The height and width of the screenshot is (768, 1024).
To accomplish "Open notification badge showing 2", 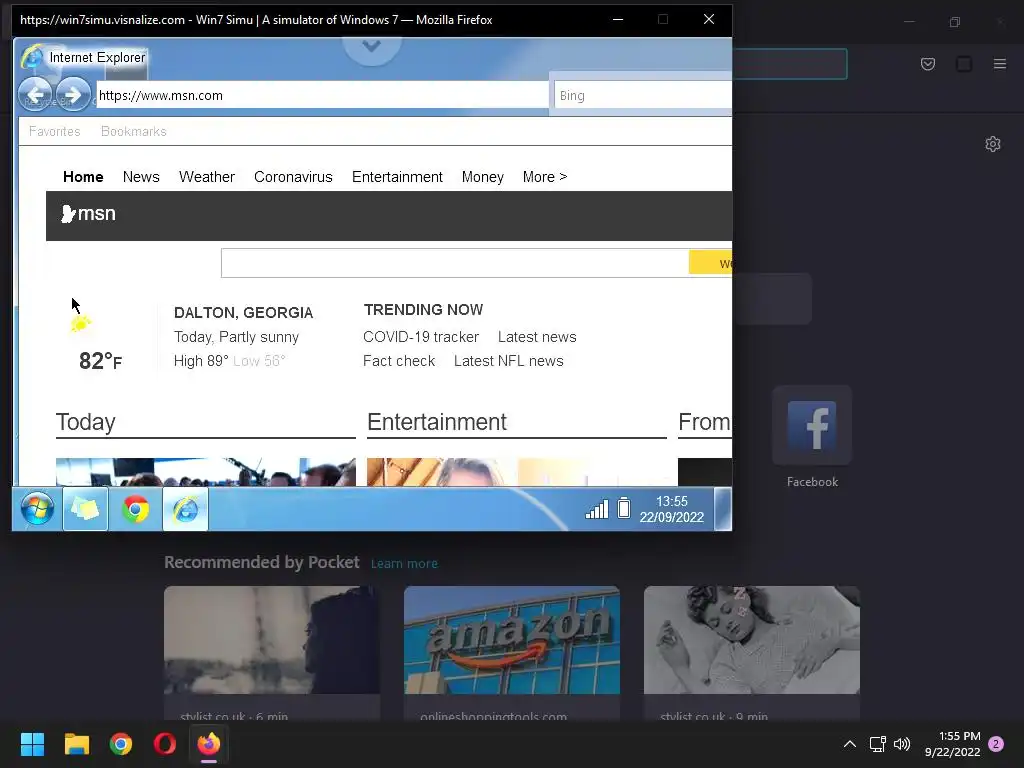I will (996, 744).
